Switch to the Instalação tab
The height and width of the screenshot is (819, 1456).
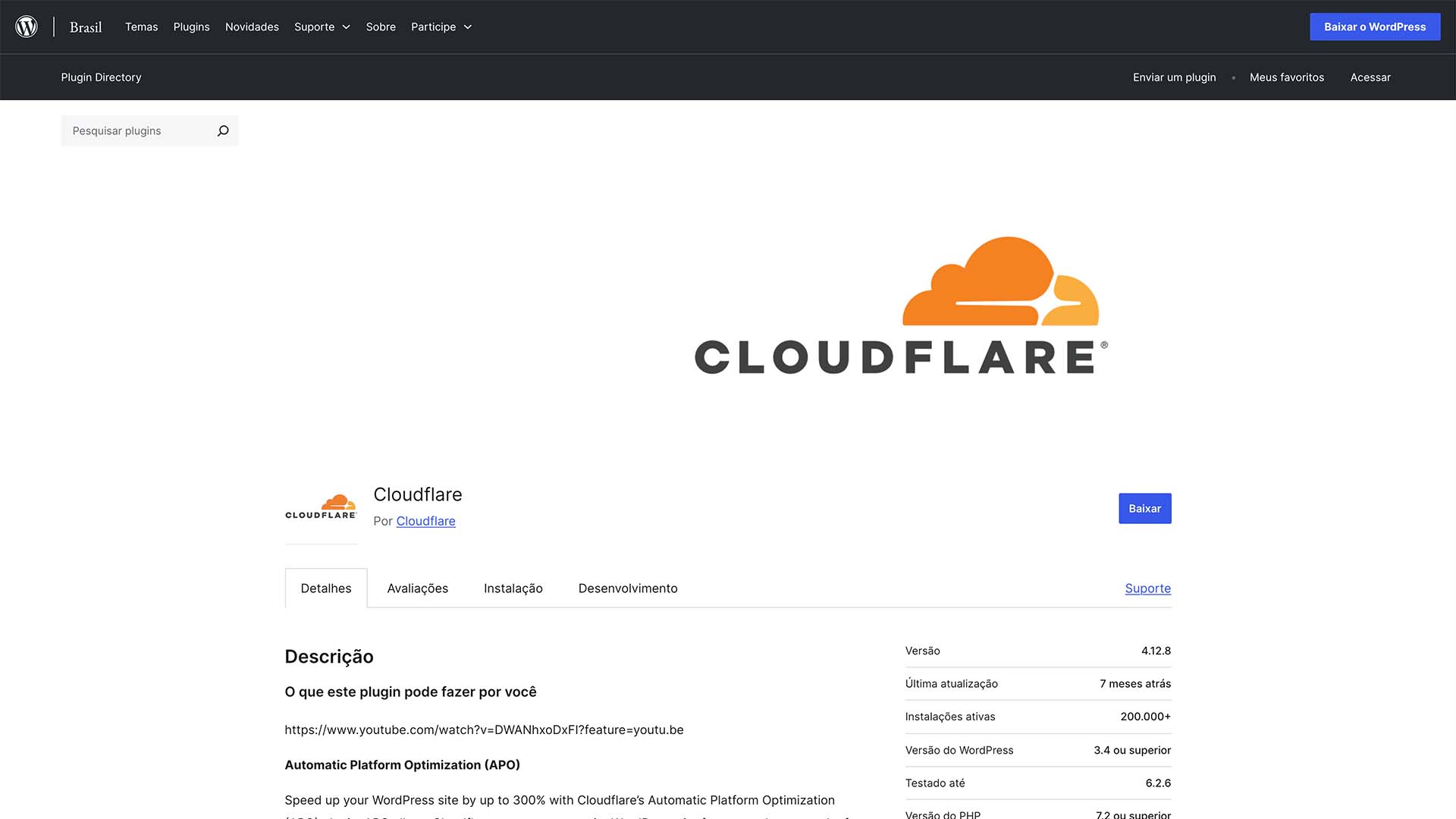(513, 588)
